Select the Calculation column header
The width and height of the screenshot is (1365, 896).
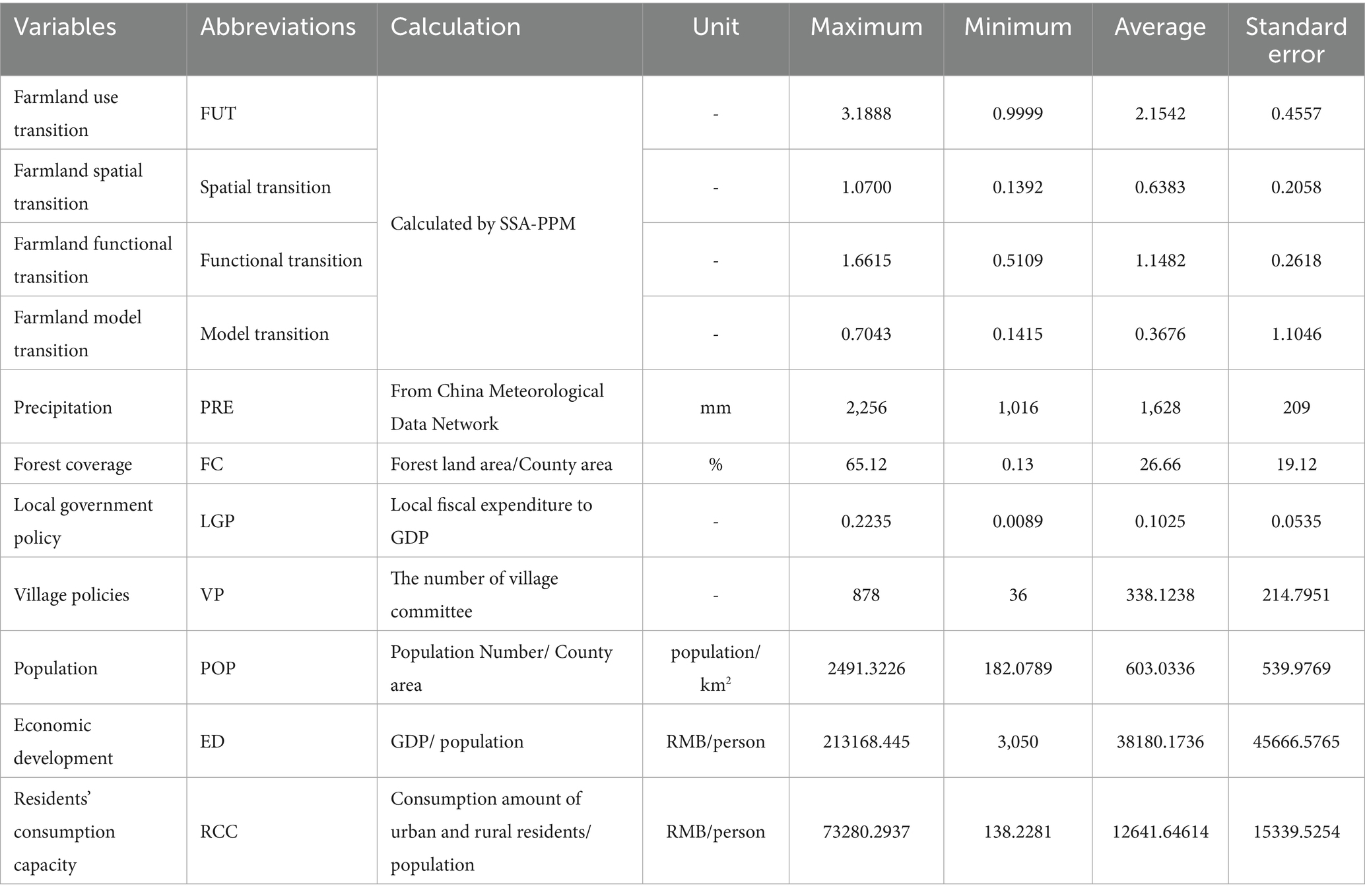[455, 27]
